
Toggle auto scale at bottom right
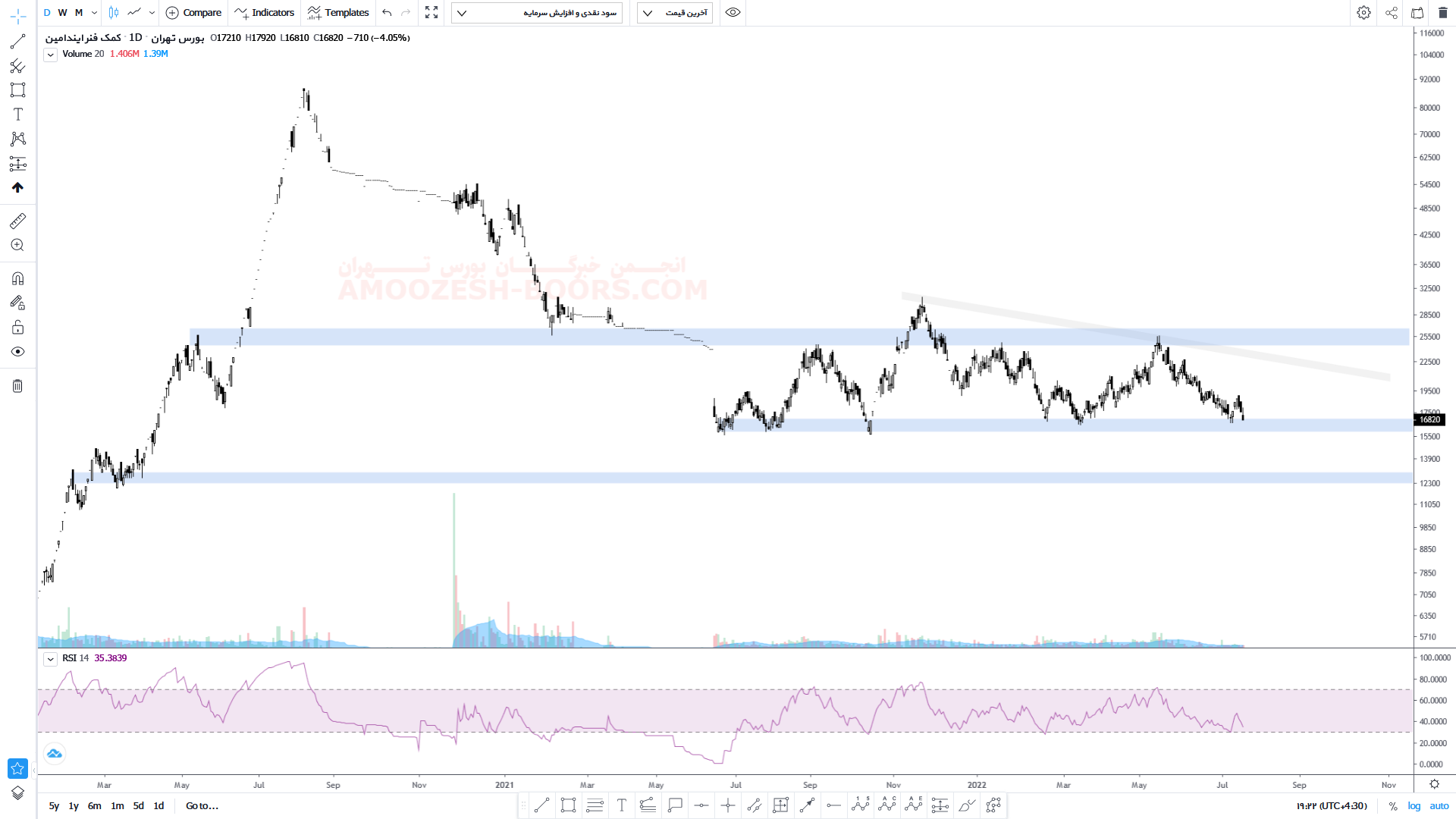pos(1439,806)
